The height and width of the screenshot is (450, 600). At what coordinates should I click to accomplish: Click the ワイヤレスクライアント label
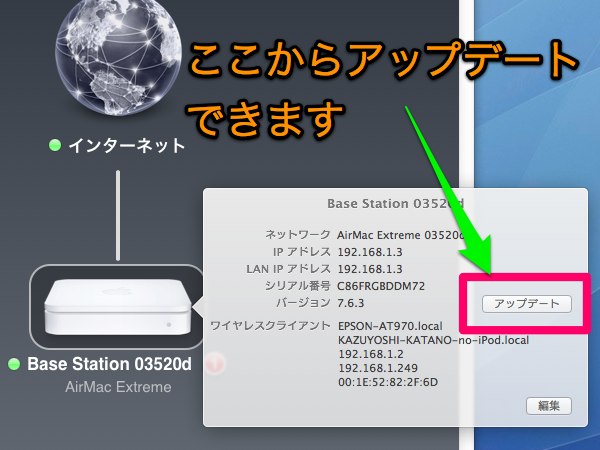[x=270, y=326]
